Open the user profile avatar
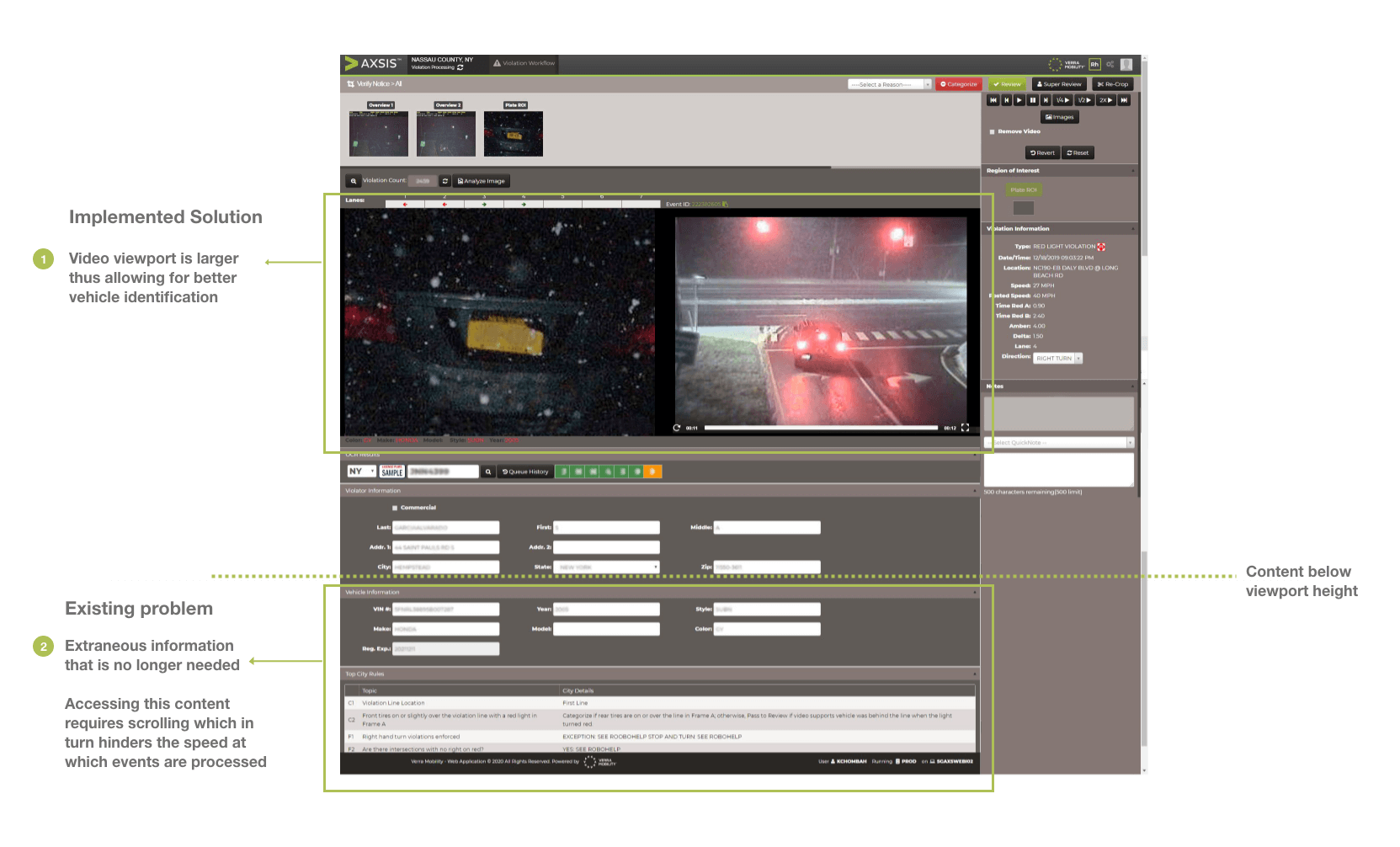Image resolution: width=1400 pixels, height=847 pixels. point(1126,64)
